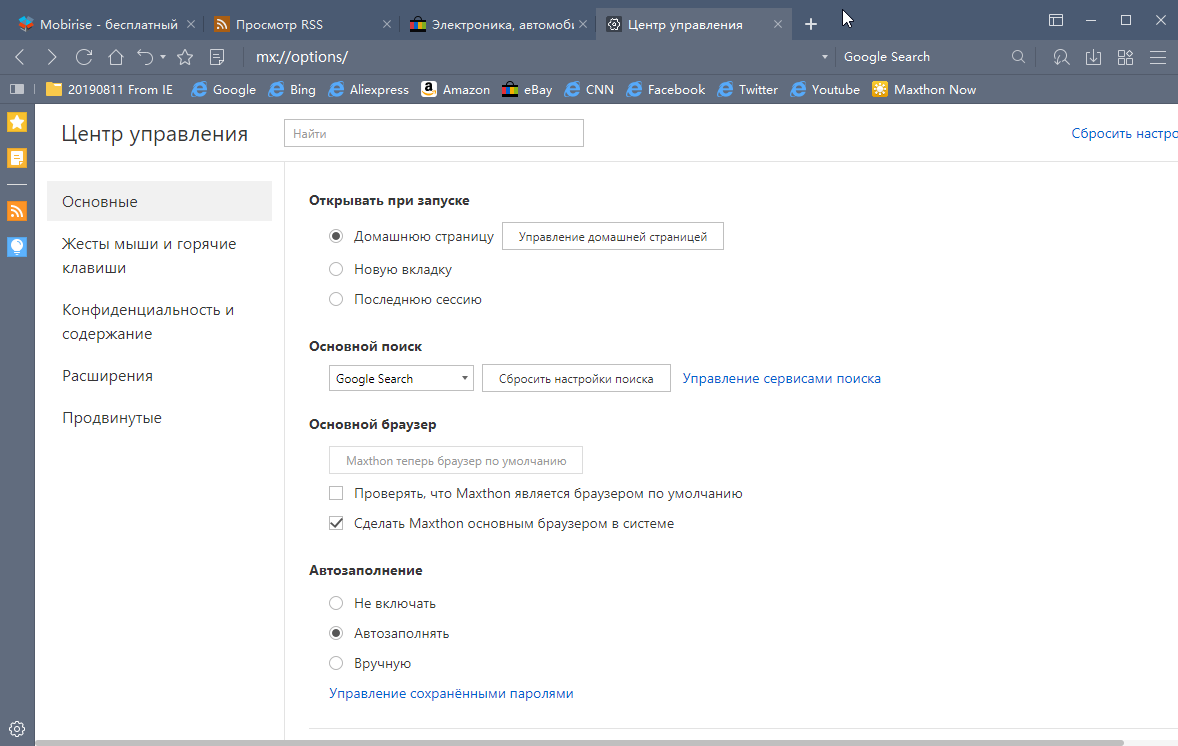Open the extensions grid icon
1178x746 pixels.
point(1125,57)
